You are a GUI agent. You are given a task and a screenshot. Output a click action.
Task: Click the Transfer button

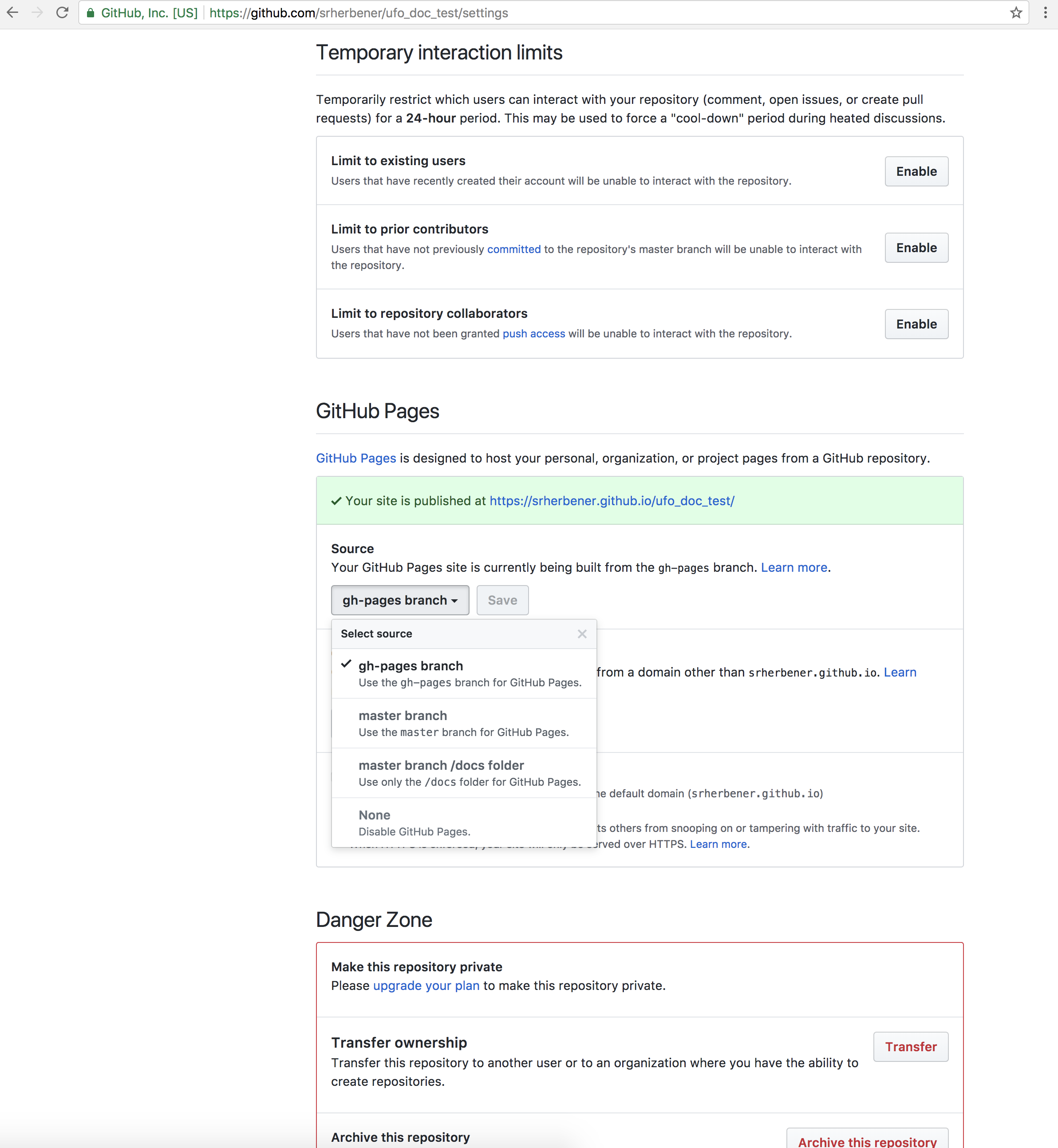point(910,1047)
